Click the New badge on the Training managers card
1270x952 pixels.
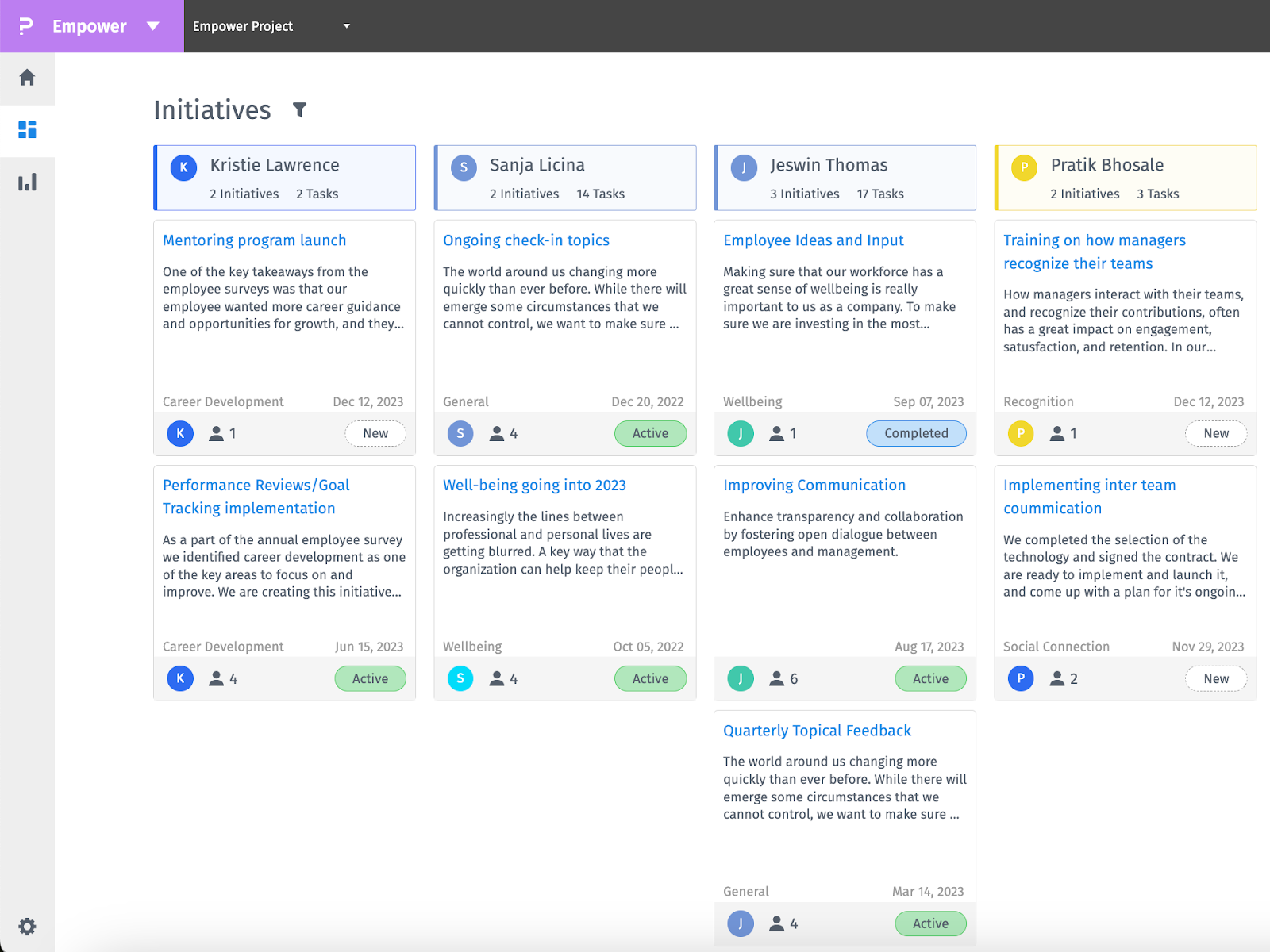1216,433
